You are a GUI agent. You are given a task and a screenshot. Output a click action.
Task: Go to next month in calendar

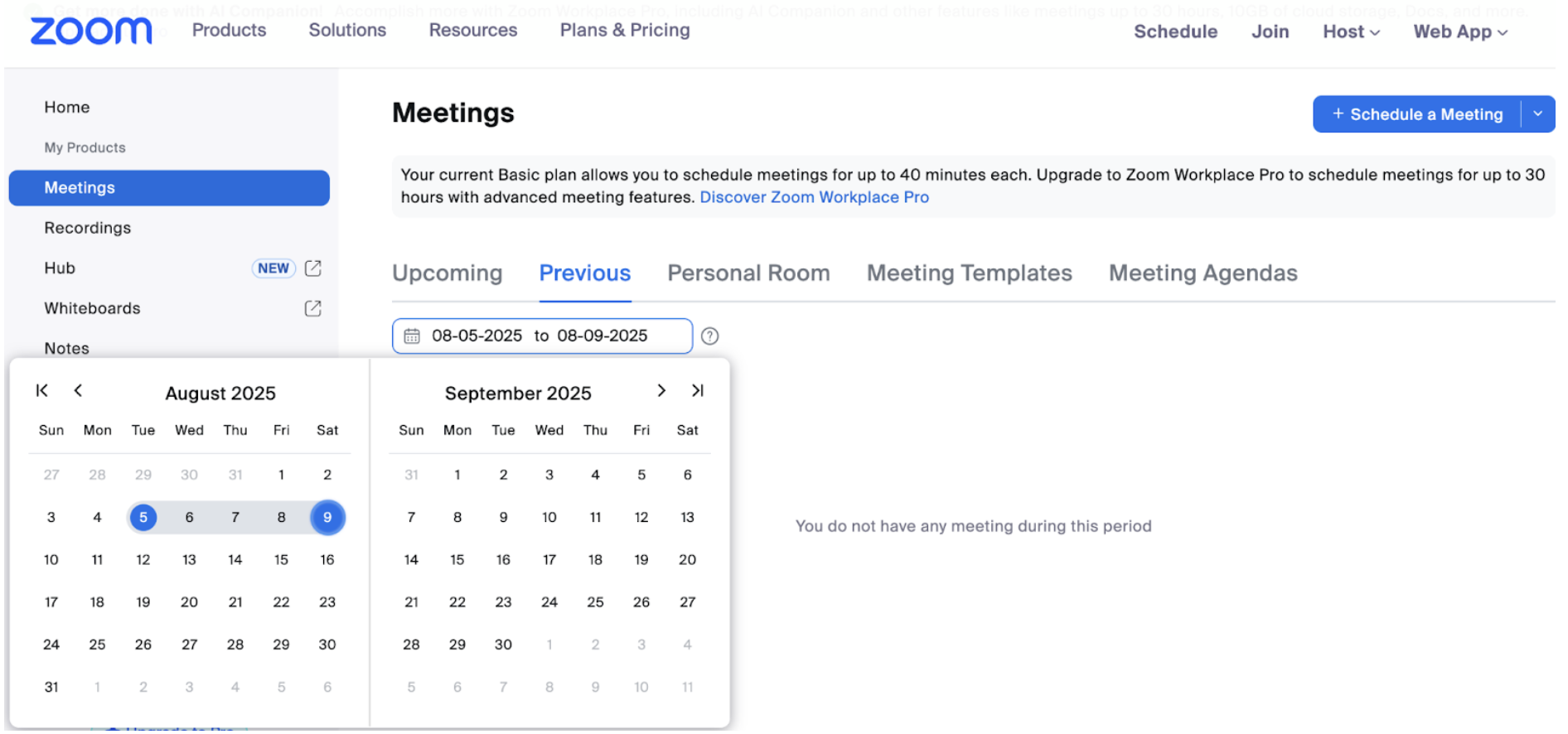tap(661, 391)
